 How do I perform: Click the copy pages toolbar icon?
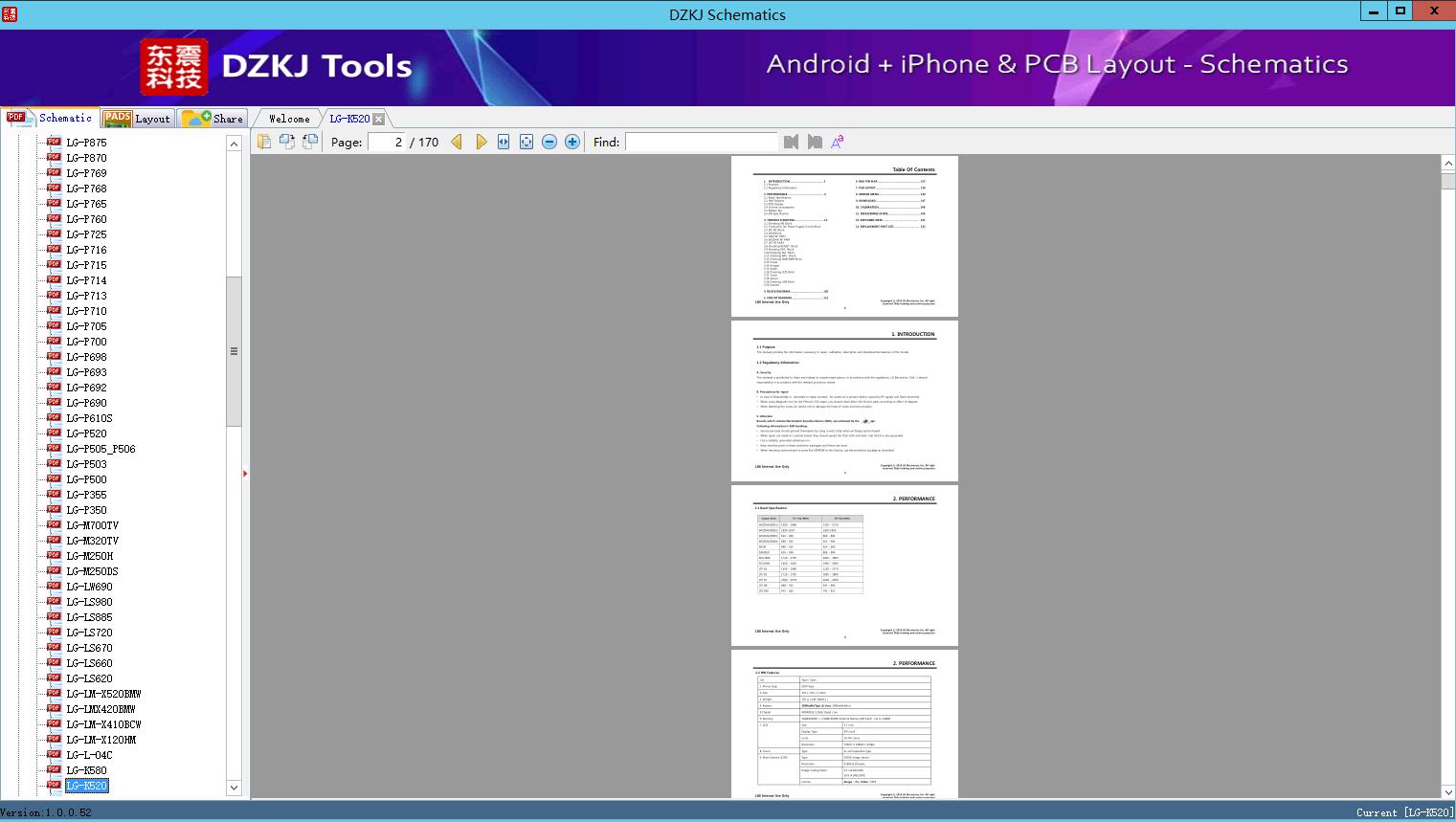pos(264,142)
